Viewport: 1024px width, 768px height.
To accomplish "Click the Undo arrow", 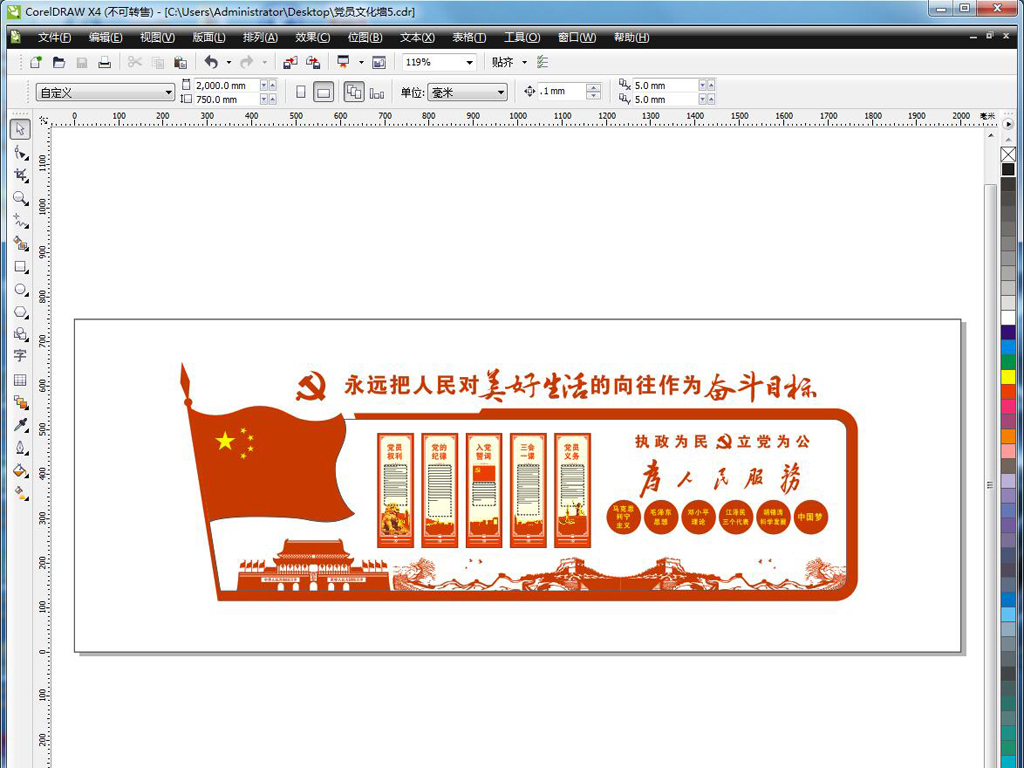I will pyautogui.click(x=211, y=62).
